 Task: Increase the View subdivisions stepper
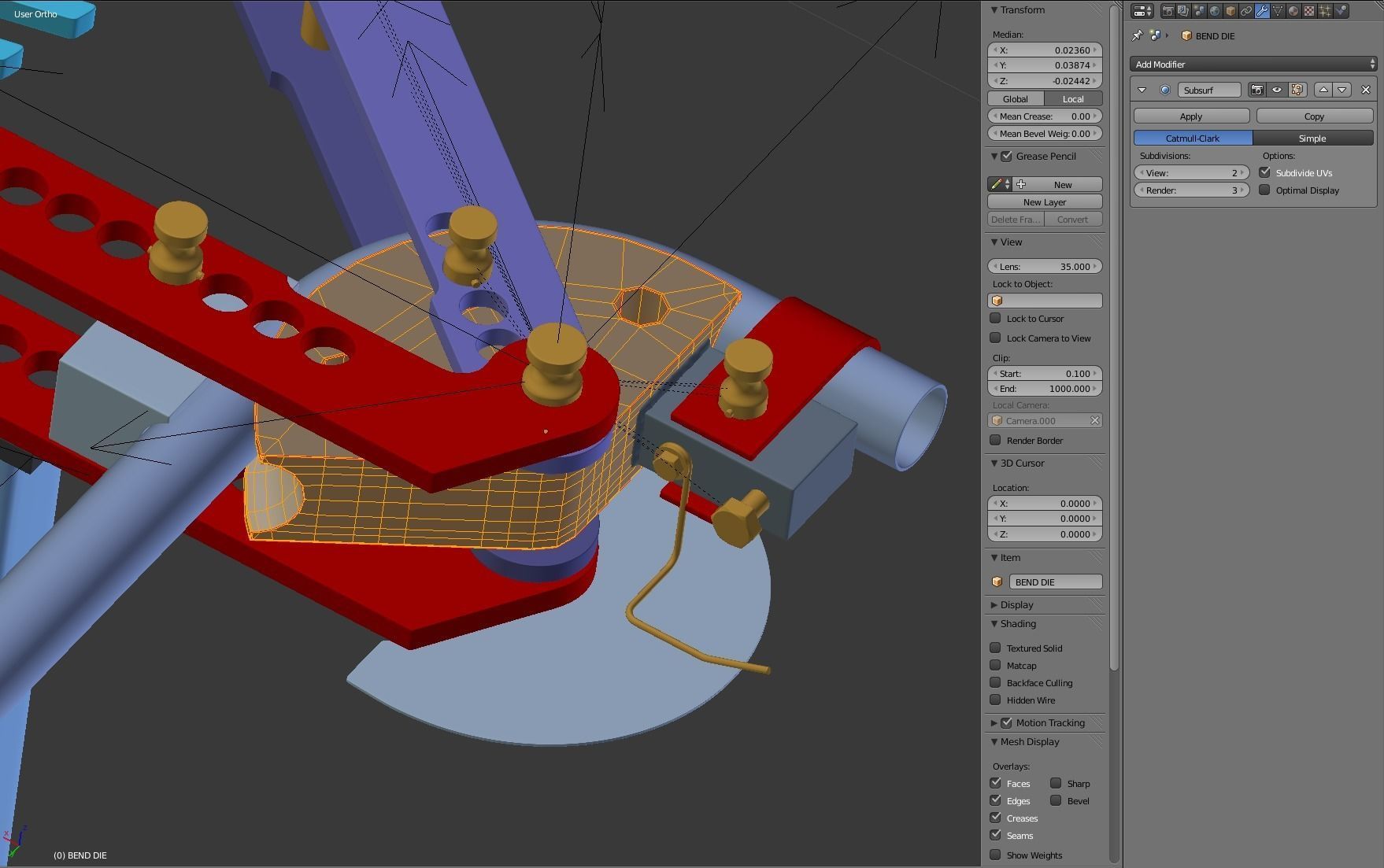click(1242, 172)
